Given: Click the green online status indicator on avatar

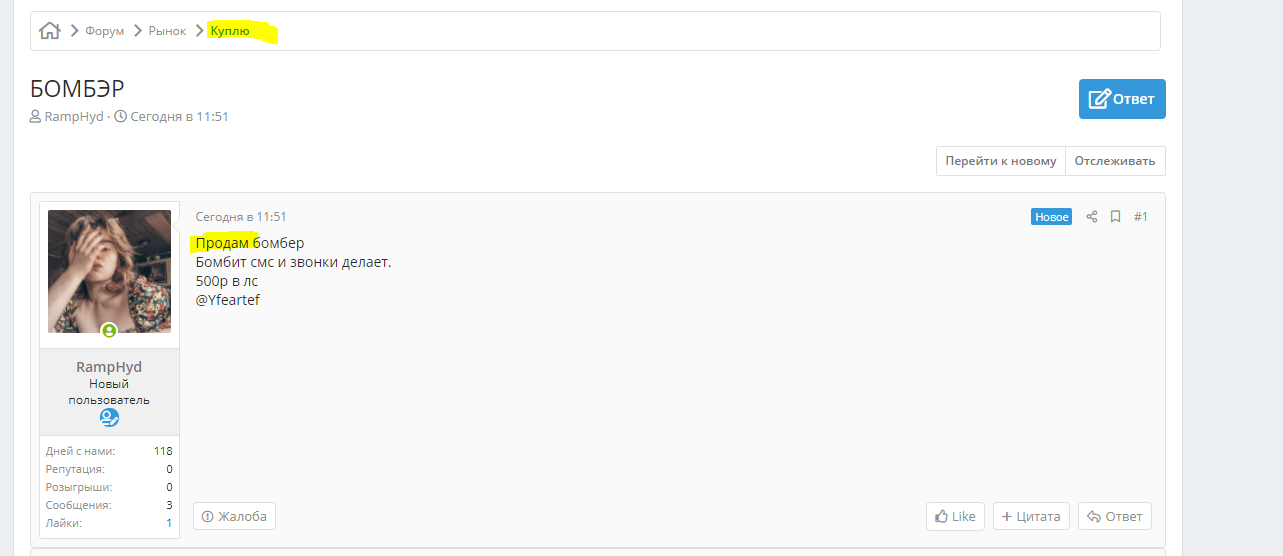Looking at the screenshot, I should point(109,330).
